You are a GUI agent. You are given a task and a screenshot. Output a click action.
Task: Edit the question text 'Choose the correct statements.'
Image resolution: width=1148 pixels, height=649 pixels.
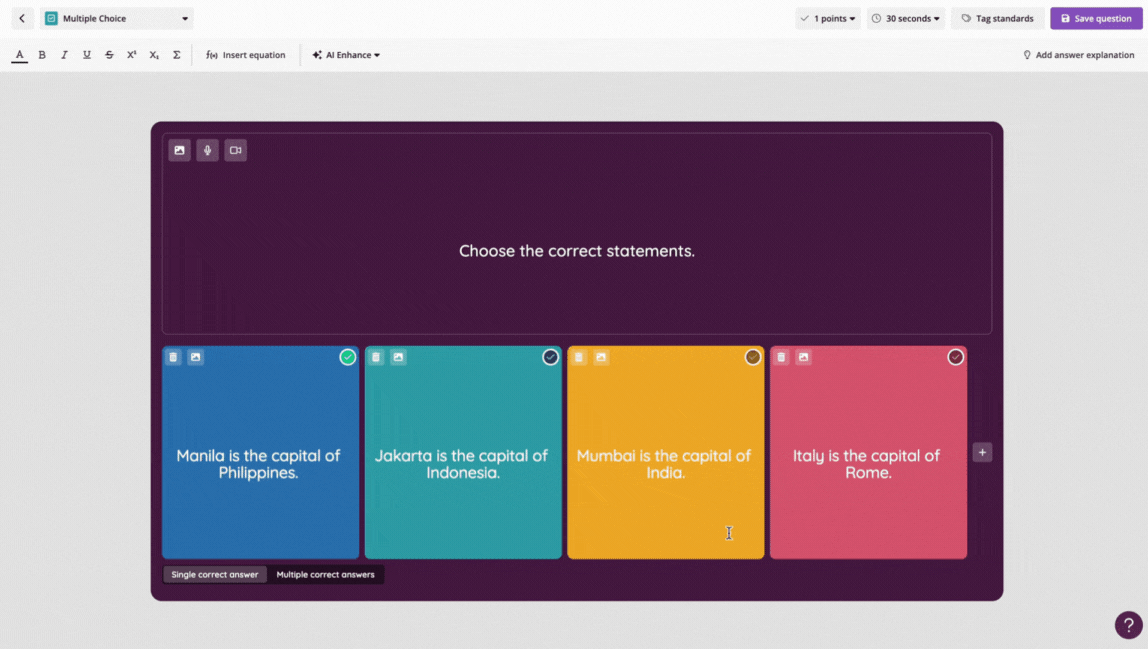[x=577, y=251]
